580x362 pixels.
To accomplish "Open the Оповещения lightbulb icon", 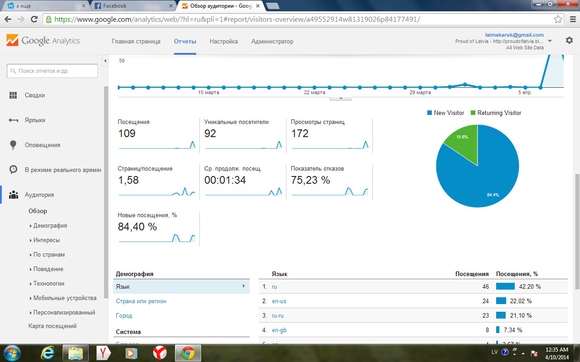I will pyautogui.click(x=13, y=145).
